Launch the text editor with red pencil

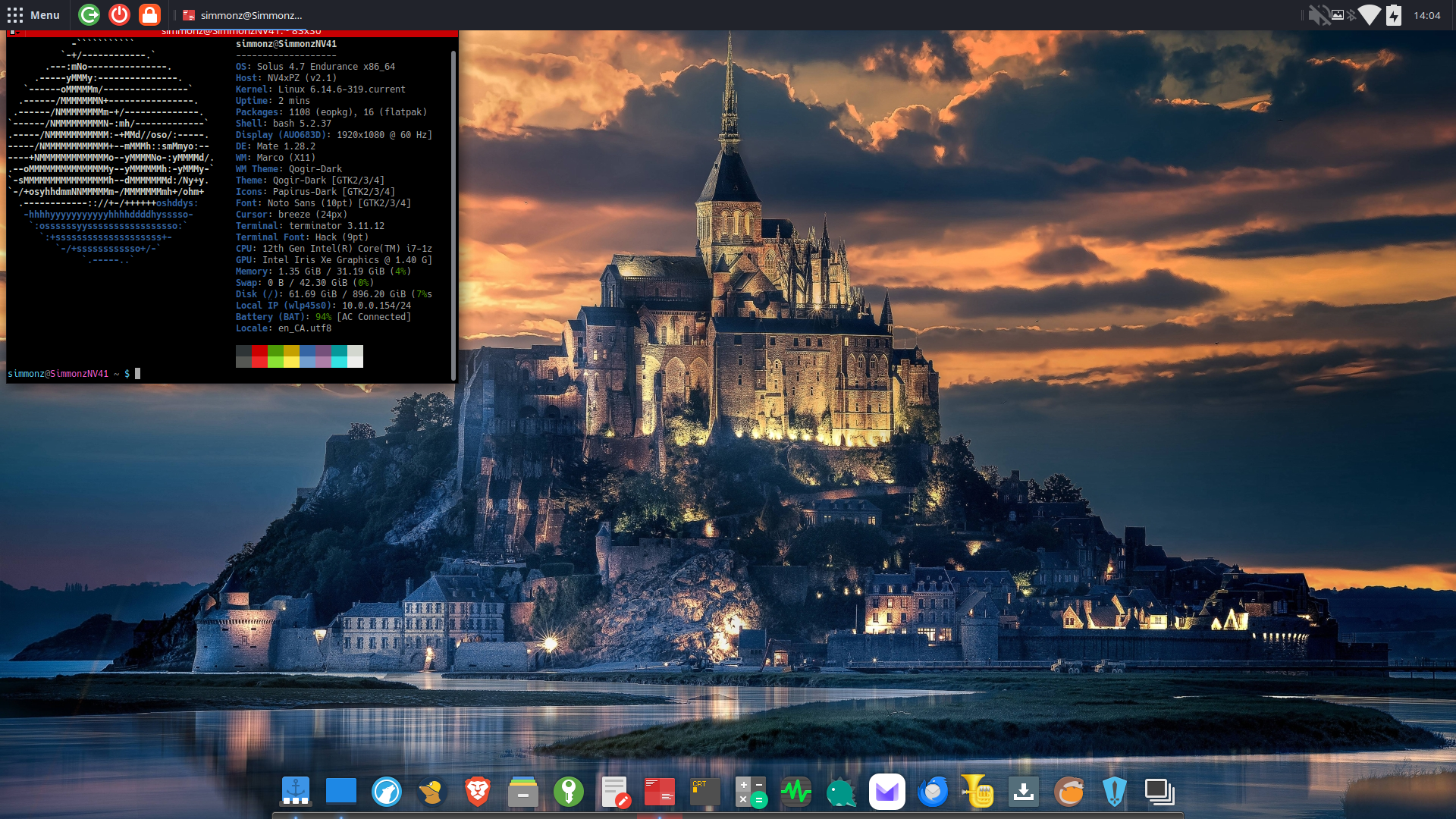click(x=615, y=792)
